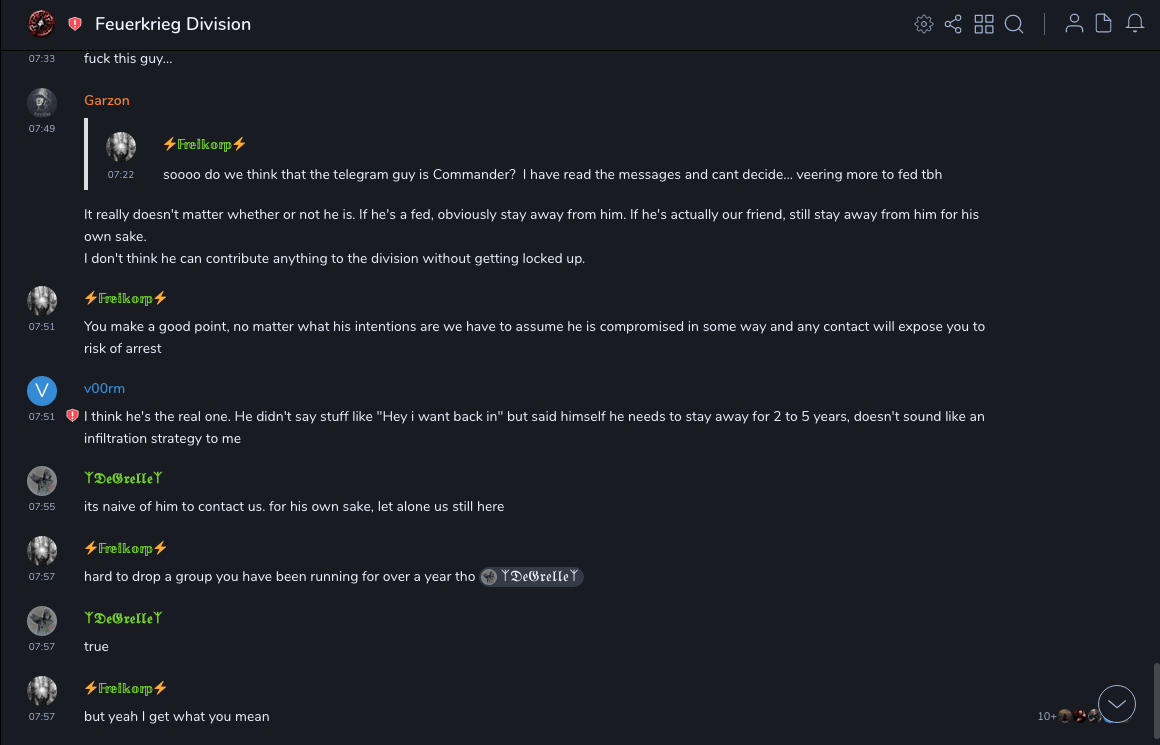Click the share room icon

point(953,24)
